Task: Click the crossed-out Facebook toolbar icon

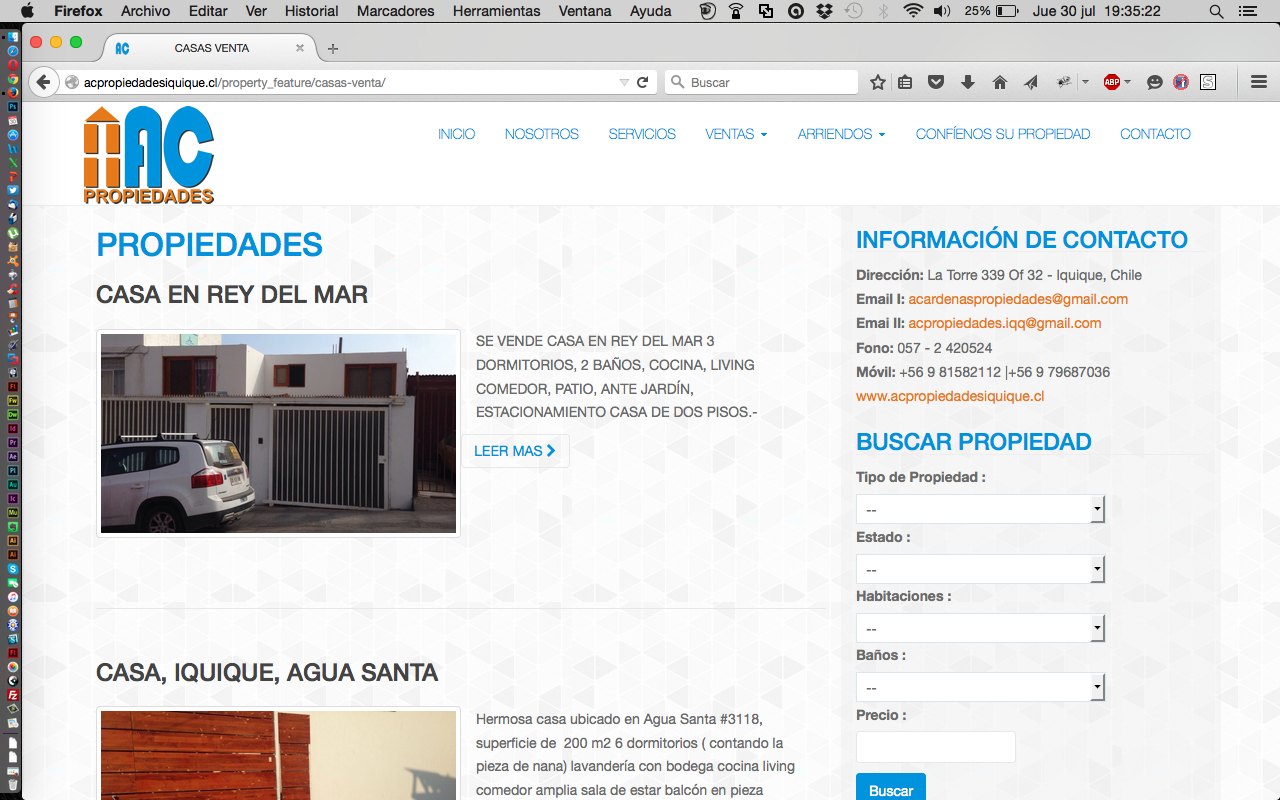Action: pos(1181,82)
